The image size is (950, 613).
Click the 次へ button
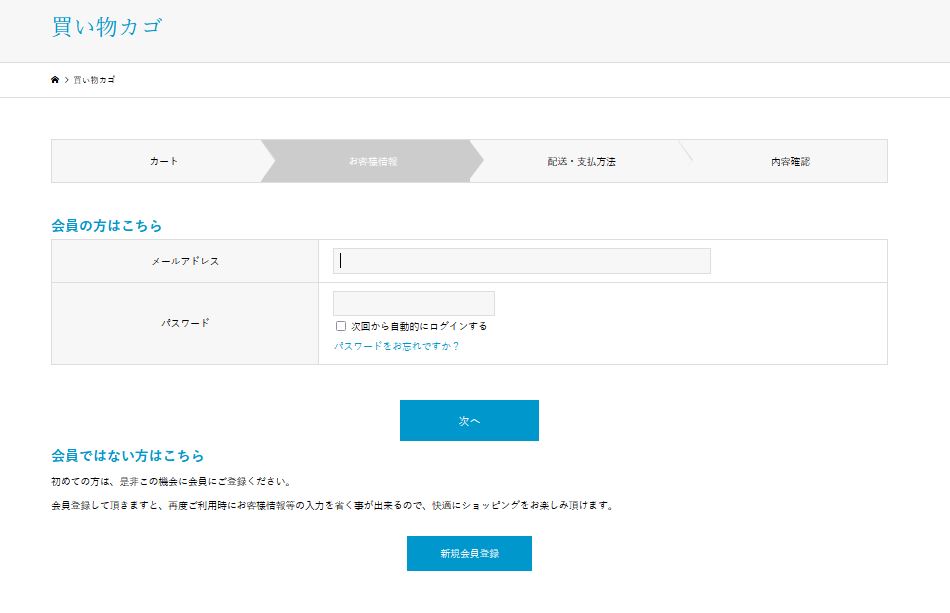point(469,420)
